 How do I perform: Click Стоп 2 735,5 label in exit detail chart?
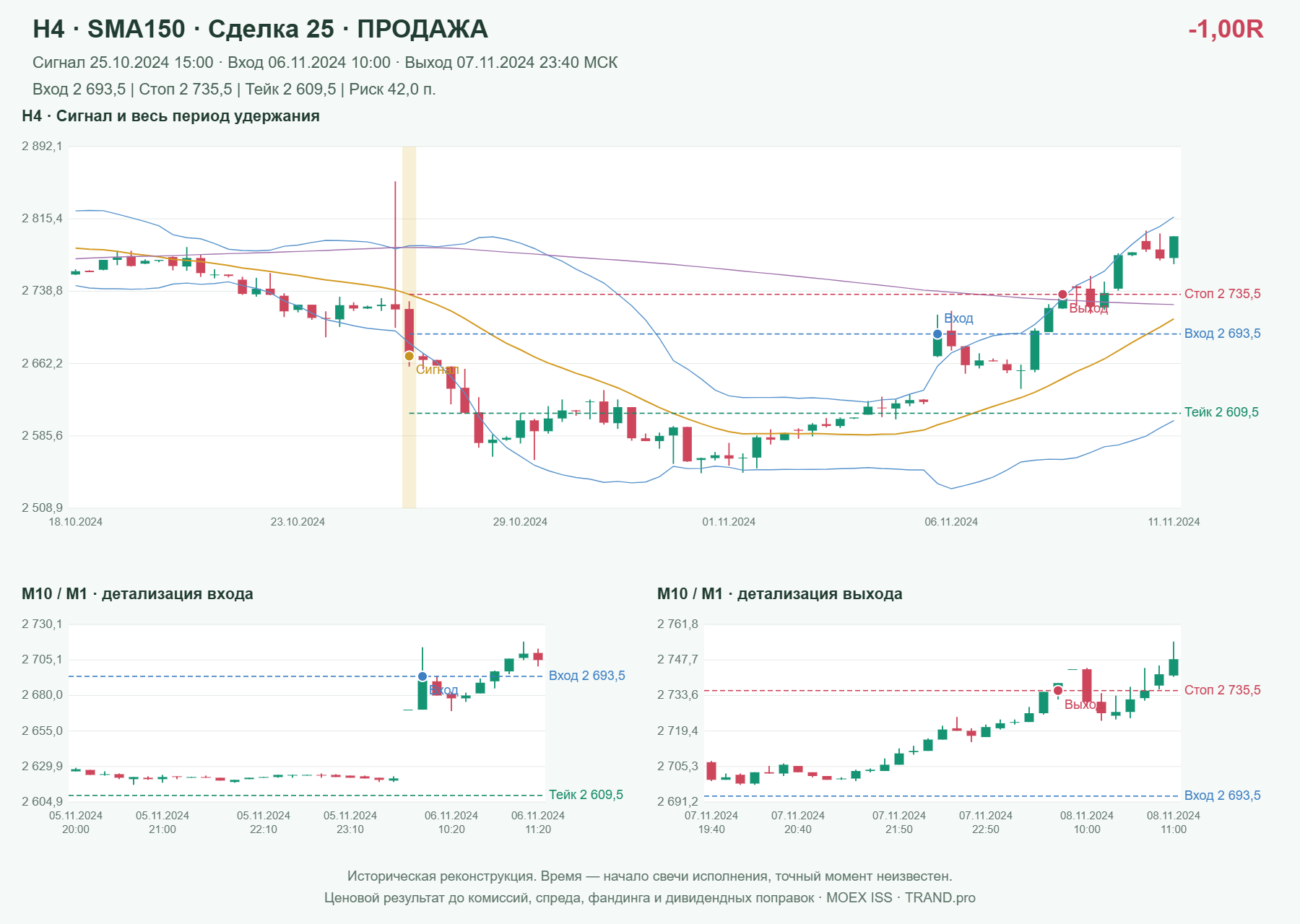(1222, 690)
